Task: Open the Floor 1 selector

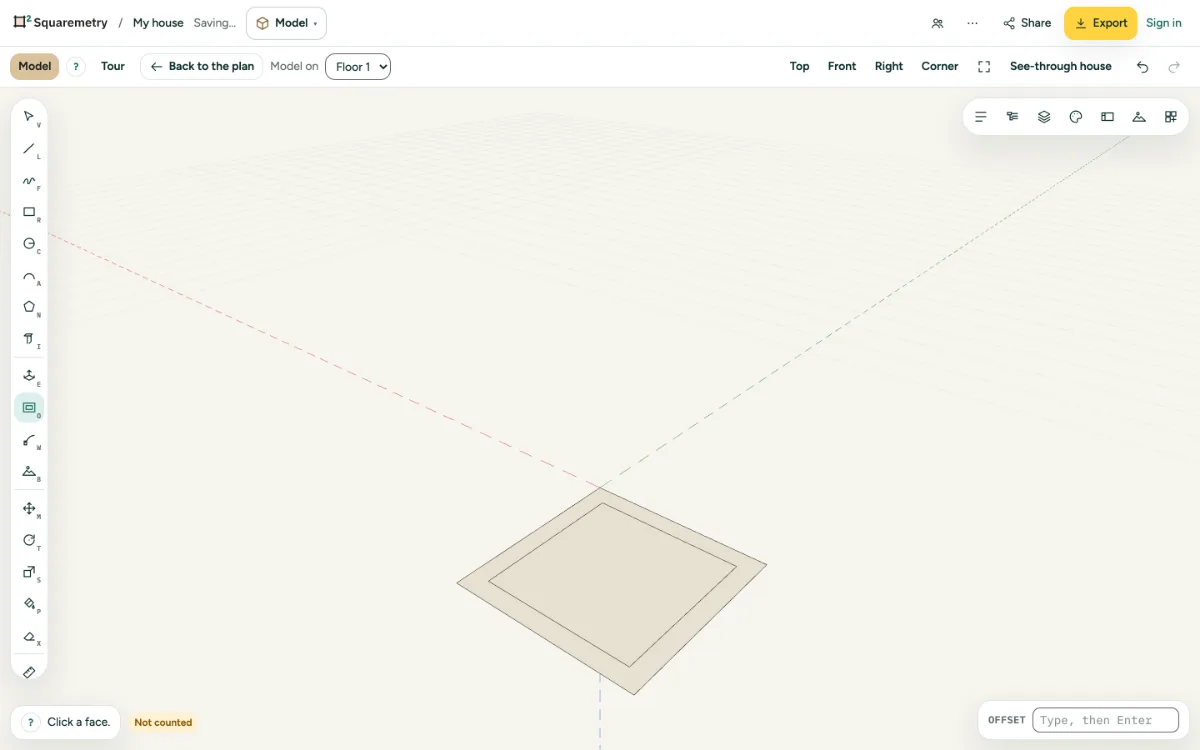Action: [358, 67]
